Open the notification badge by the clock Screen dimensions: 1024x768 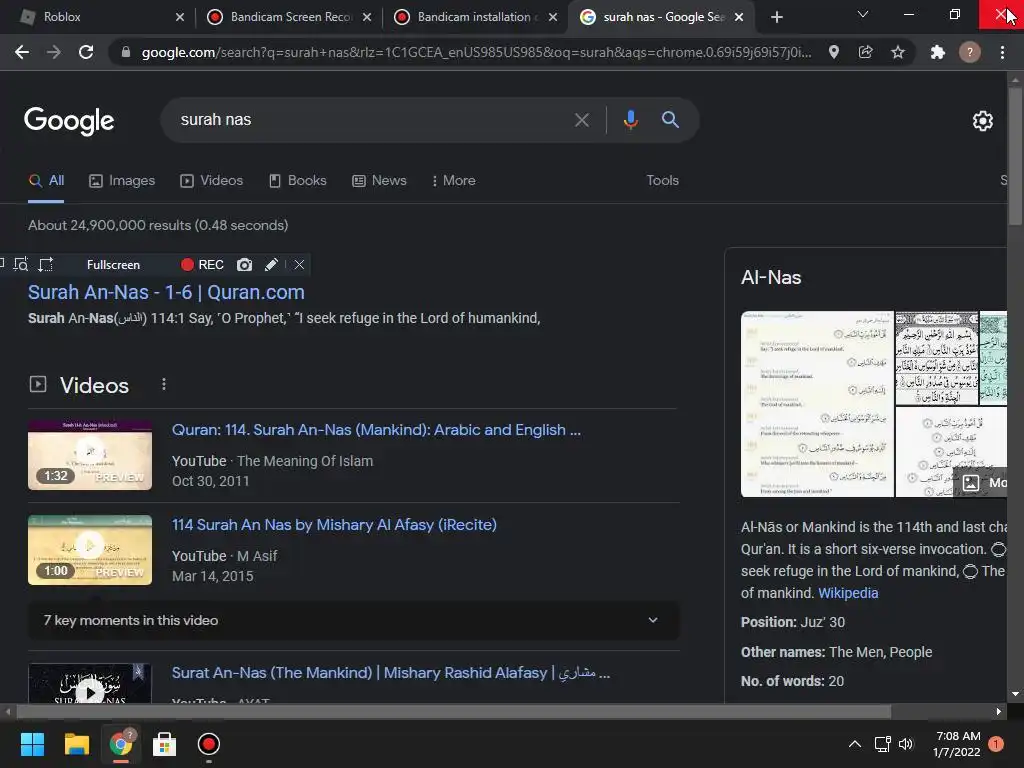click(996, 744)
